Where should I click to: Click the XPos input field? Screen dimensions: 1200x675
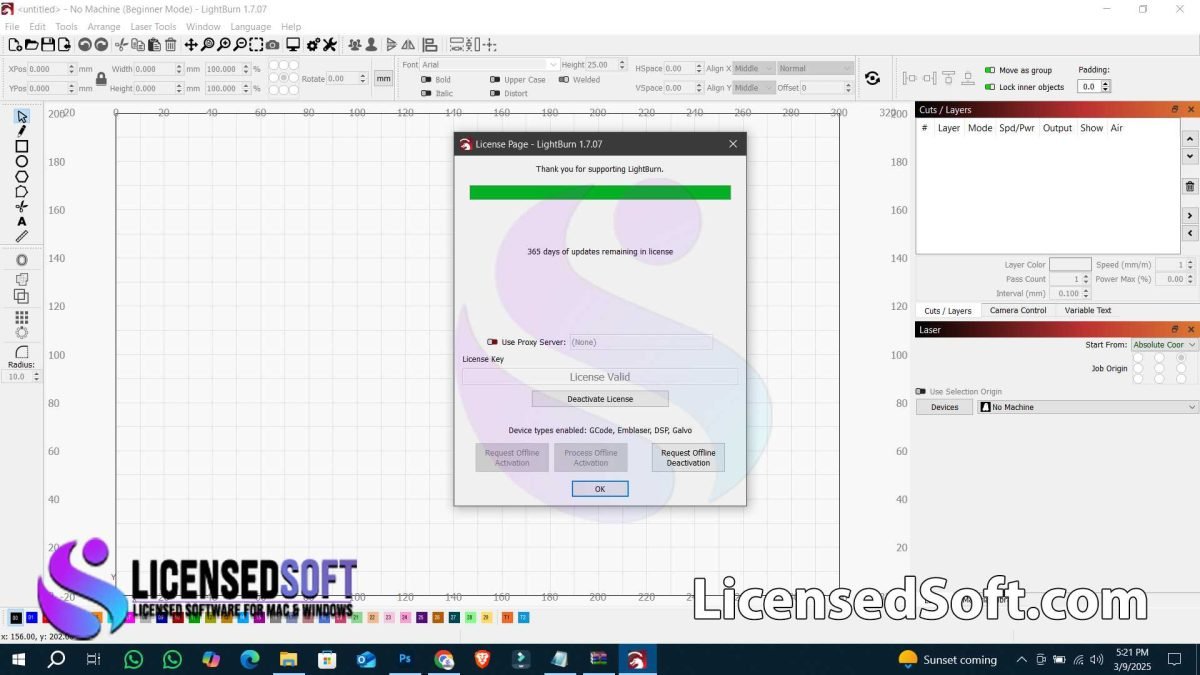click(52, 69)
